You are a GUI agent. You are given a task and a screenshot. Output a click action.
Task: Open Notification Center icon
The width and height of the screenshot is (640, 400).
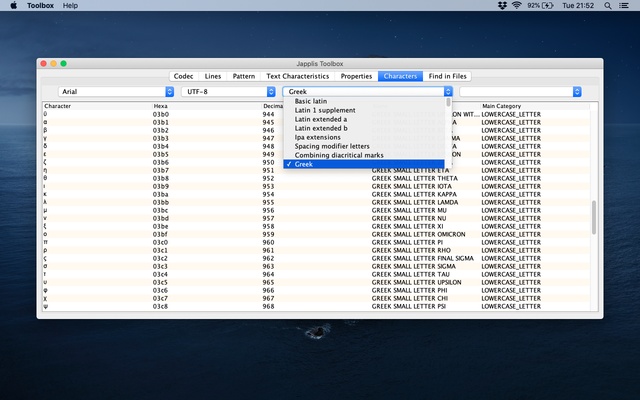coord(624,5)
